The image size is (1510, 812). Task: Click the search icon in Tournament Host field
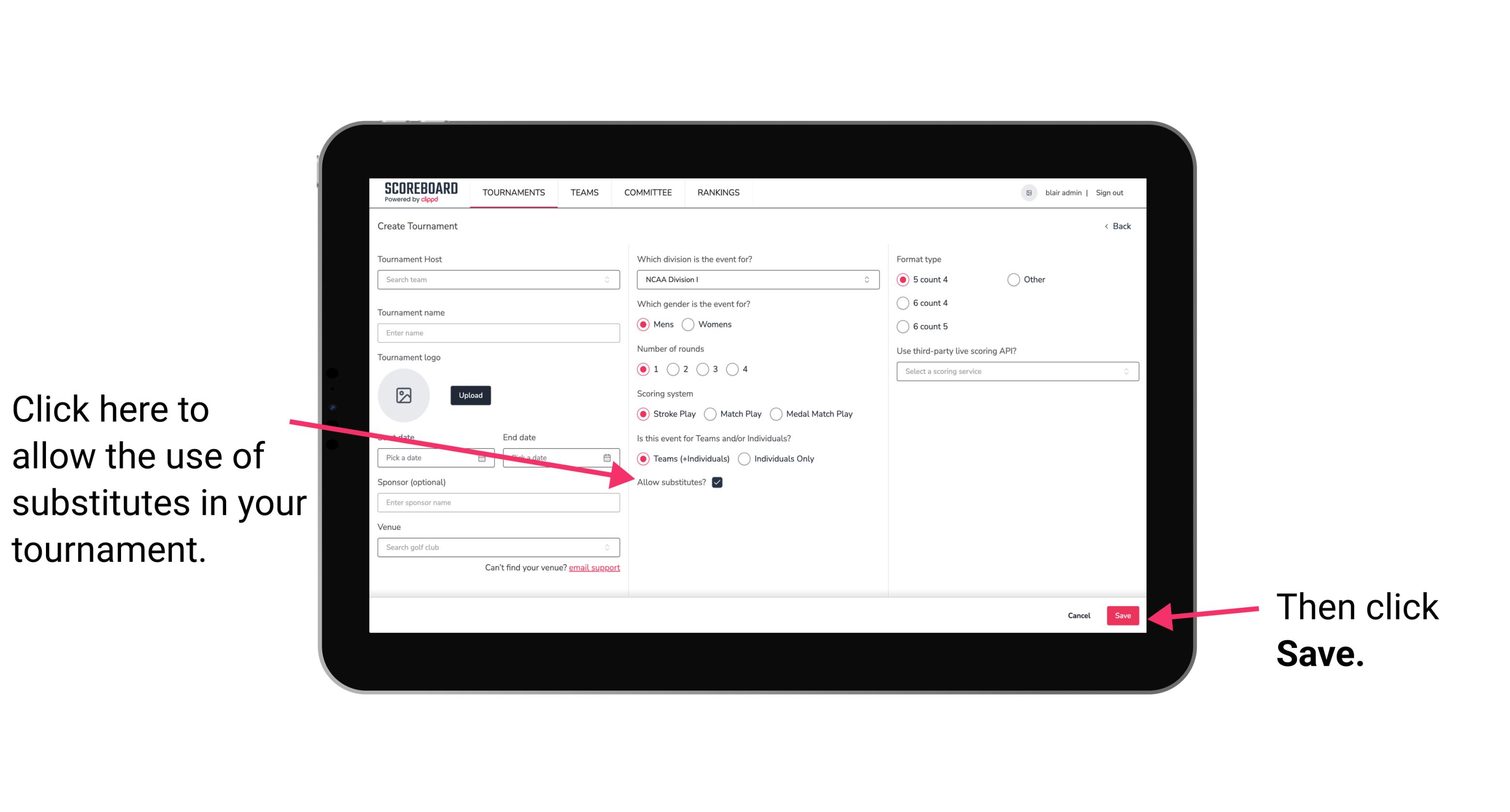(x=611, y=280)
